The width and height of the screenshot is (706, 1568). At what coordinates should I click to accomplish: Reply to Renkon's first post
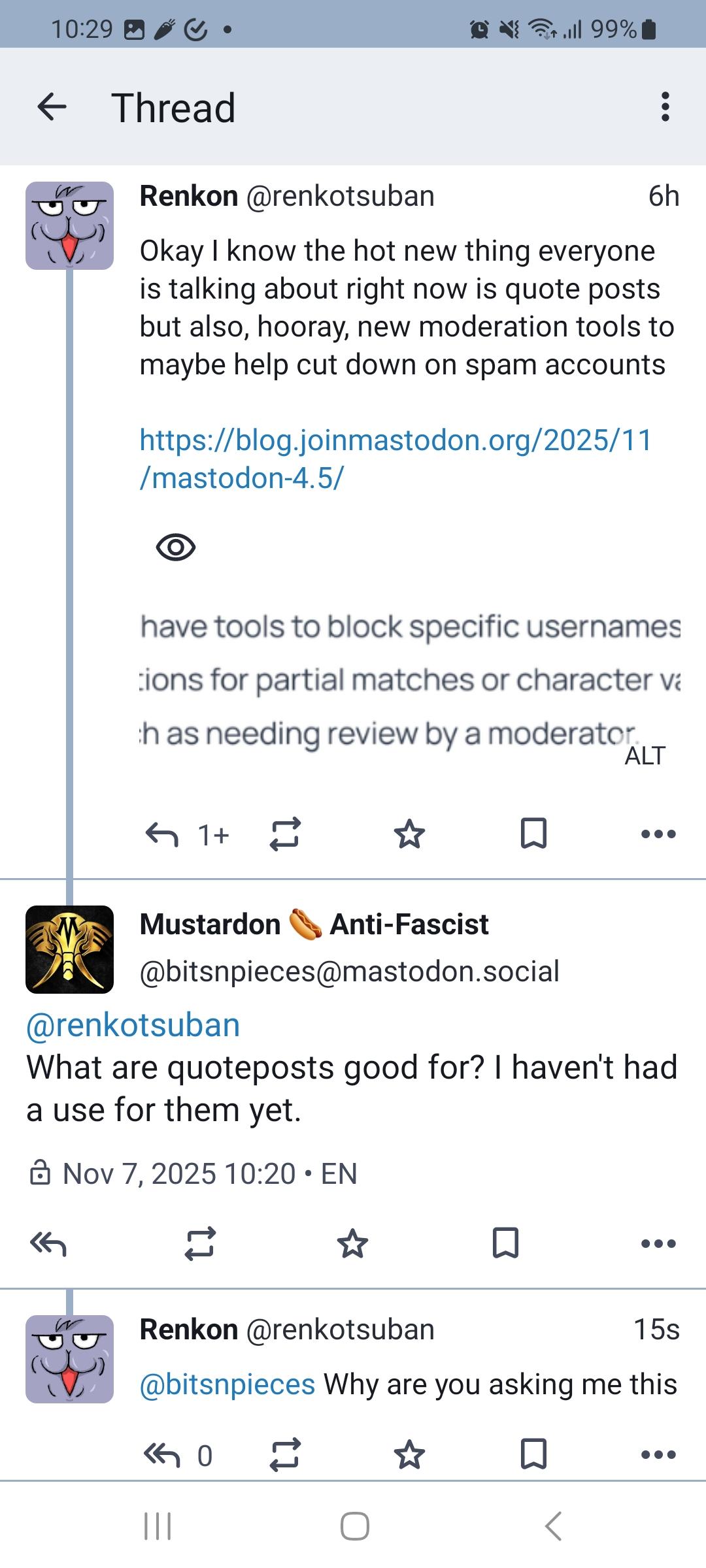coord(162,834)
